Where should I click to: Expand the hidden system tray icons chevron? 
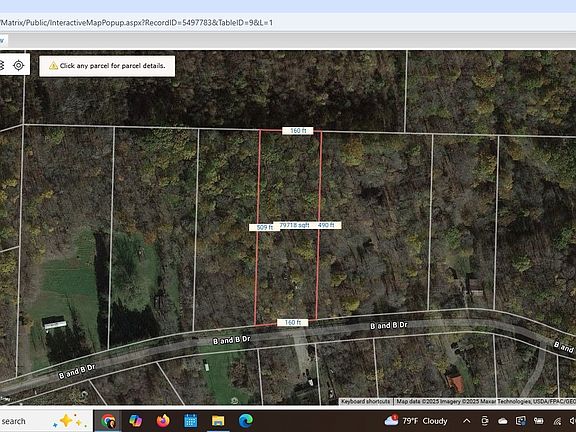click(467, 421)
